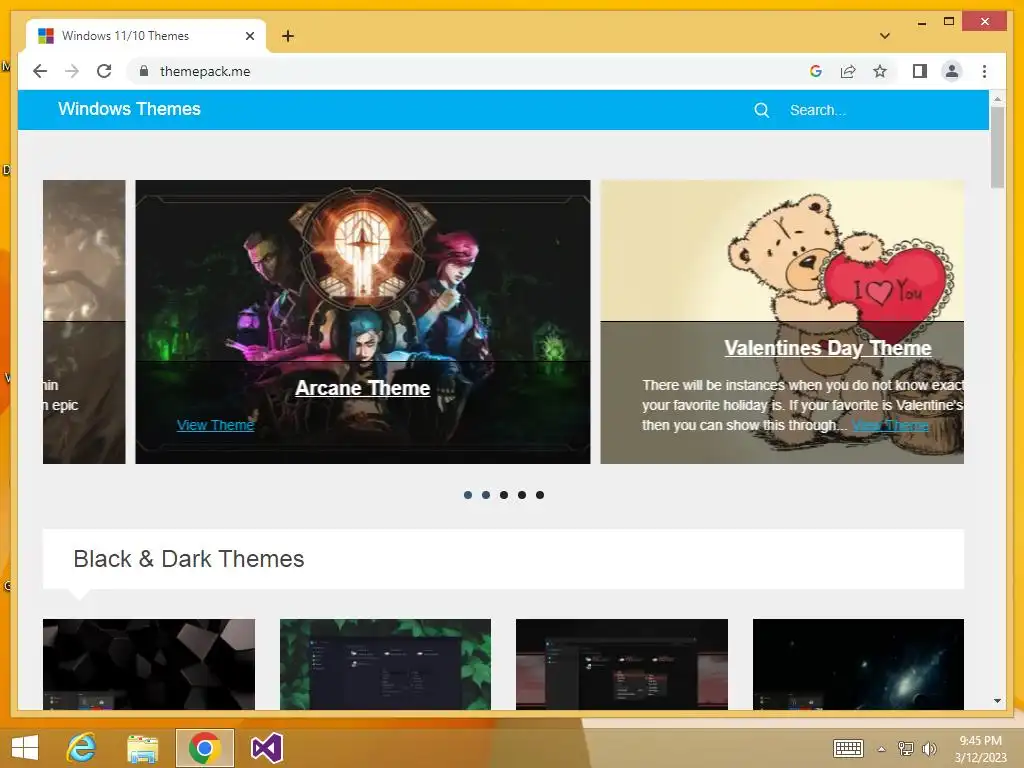Select the first carousel dot
The width and height of the screenshot is (1024, 768).
pyautogui.click(x=468, y=495)
